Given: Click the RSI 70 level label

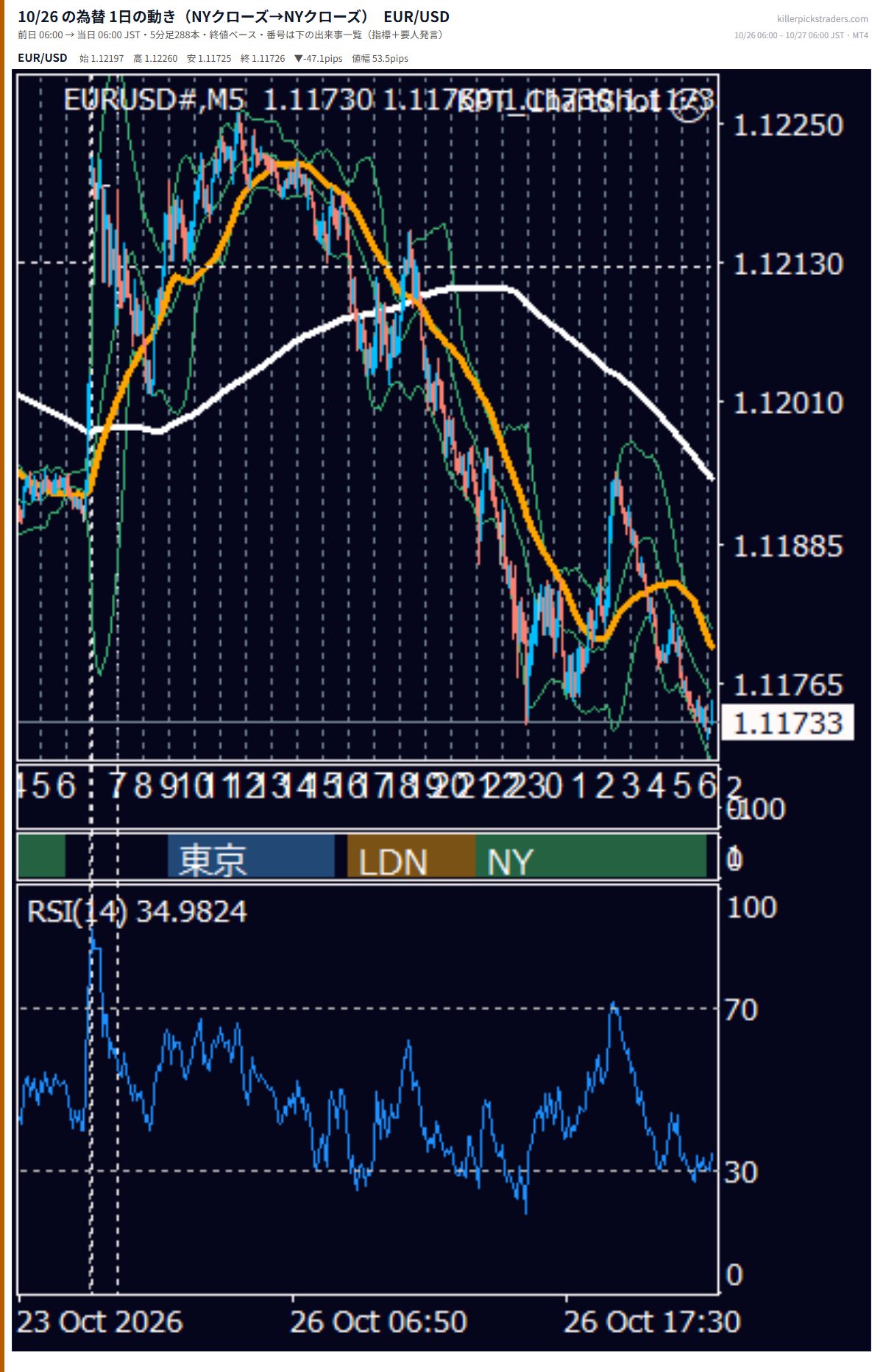Looking at the screenshot, I should coord(741,1011).
